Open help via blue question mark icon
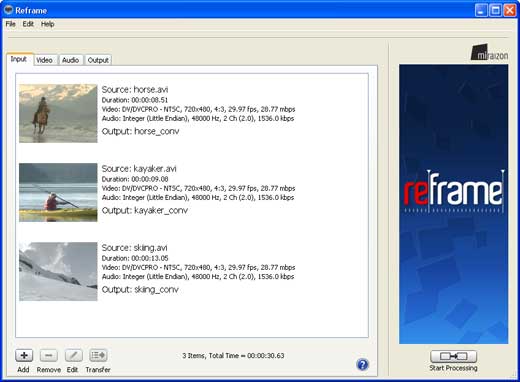This screenshot has width=520, height=382. [x=362, y=364]
